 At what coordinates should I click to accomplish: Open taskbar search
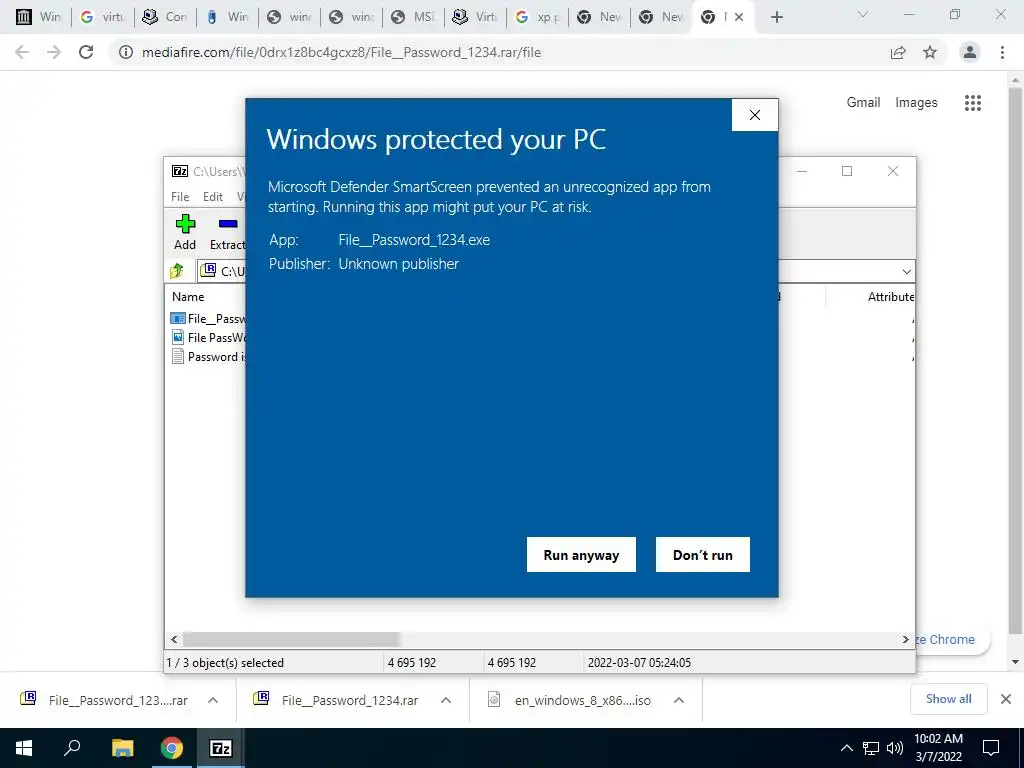point(72,748)
